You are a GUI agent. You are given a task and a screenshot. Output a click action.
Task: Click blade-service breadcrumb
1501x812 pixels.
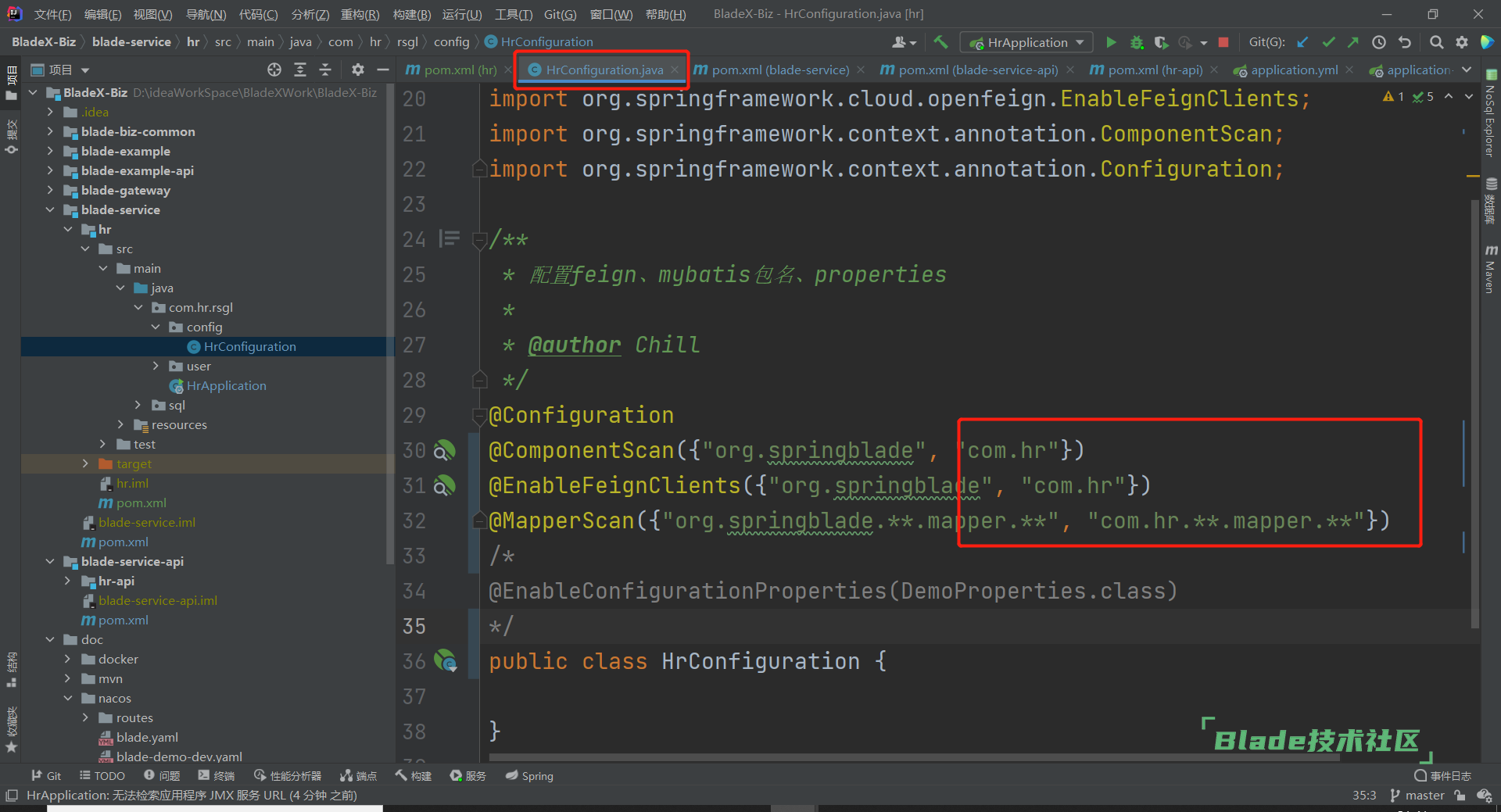[x=131, y=41]
